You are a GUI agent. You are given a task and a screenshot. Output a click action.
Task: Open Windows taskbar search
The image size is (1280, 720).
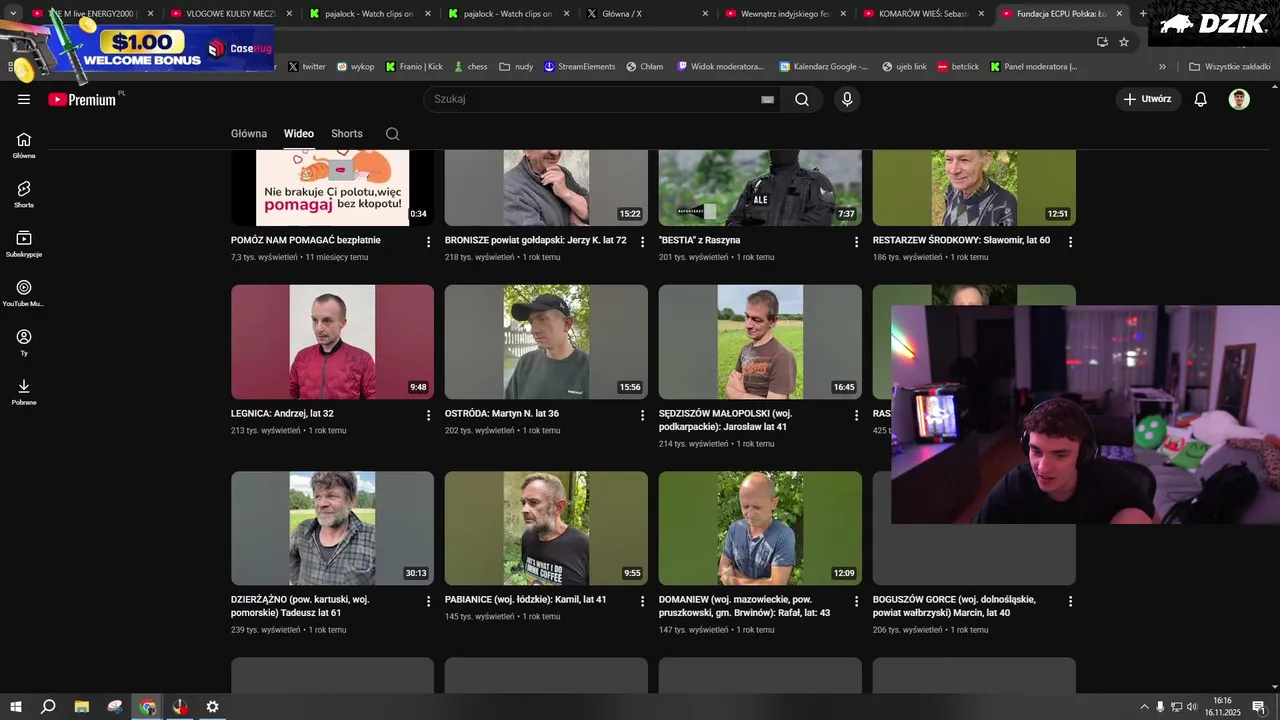tap(48, 707)
